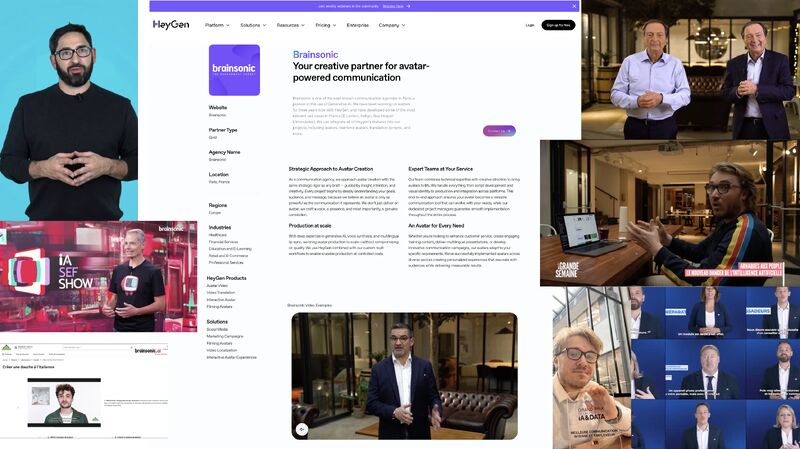Click Sign up for free button
Image resolution: width=800 pixels, height=449 pixels.
[x=558, y=25]
